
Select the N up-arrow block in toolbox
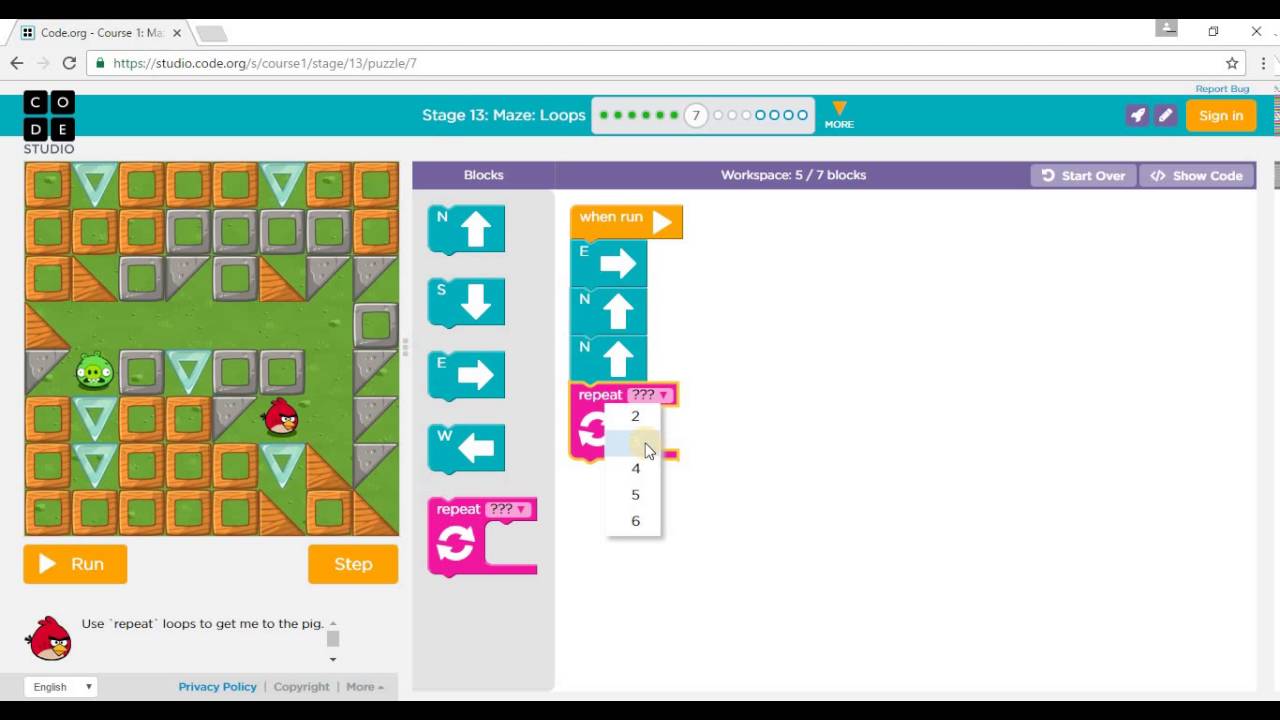(466, 230)
